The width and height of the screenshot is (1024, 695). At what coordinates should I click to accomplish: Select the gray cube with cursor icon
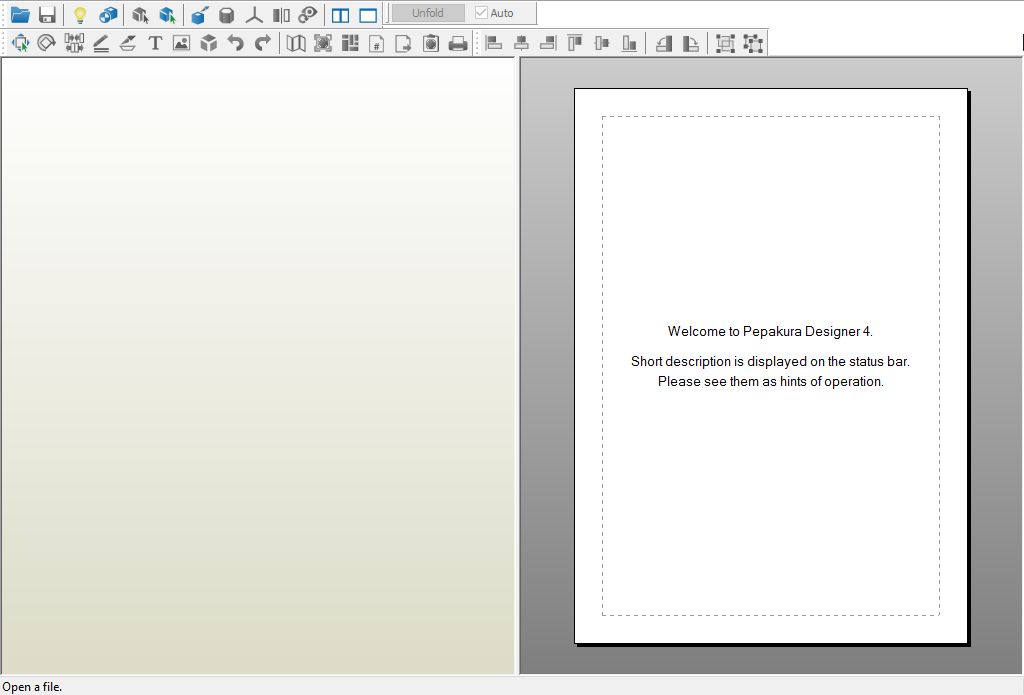pyautogui.click(x=140, y=14)
